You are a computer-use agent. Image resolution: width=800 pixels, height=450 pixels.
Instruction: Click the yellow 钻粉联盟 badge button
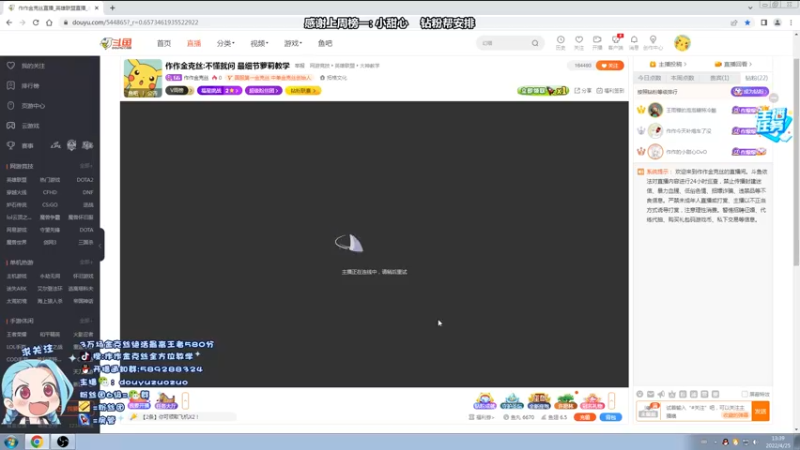(x=303, y=91)
